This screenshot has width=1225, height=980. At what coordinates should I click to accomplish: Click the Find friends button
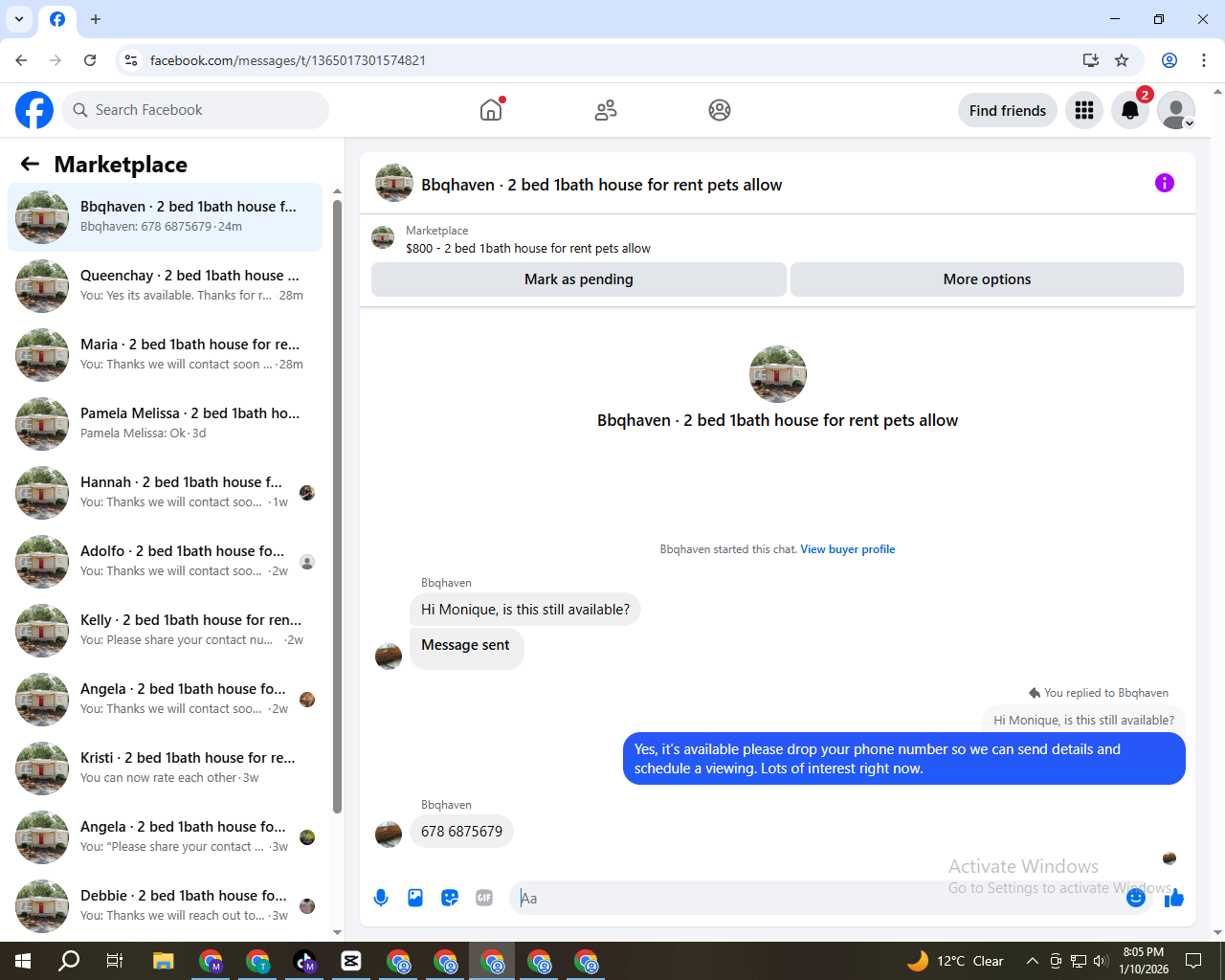(1008, 110)
